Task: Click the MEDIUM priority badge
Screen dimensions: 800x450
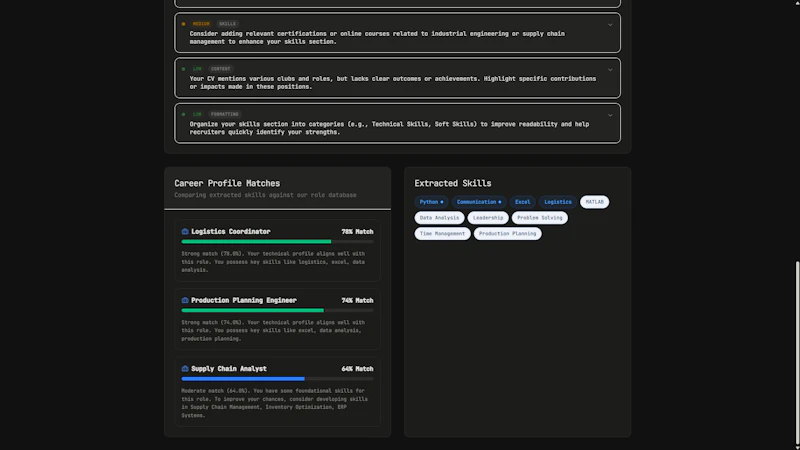Action: click(201, 24)
